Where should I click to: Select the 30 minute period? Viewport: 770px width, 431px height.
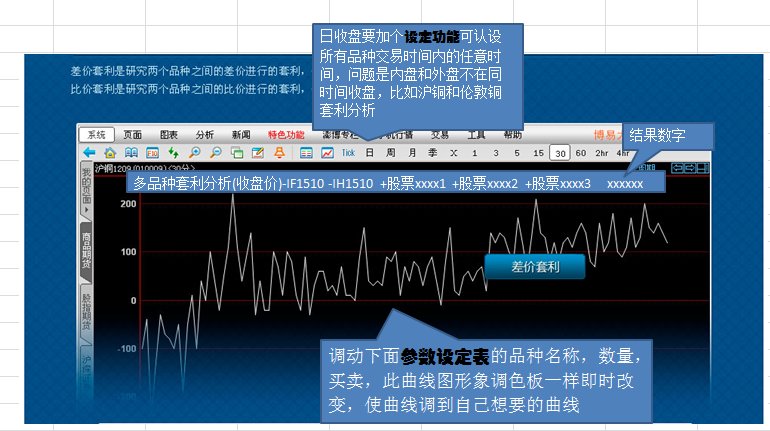click(559, 153)
